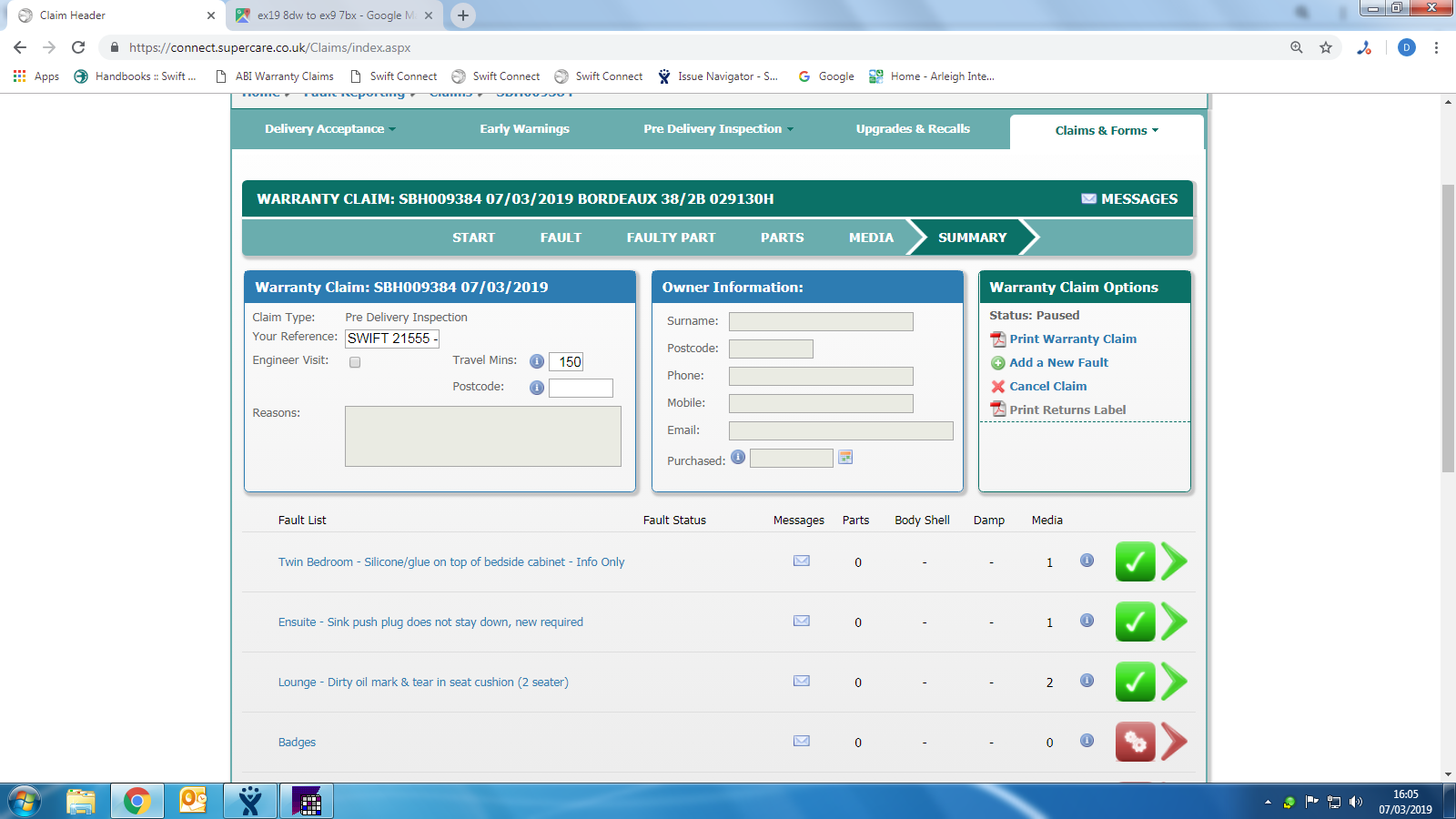Viewport: 1456px width, 819px height.
Task: Click the Add a New Fault link
Action: pyautogui.click(x=1058, y=362)
